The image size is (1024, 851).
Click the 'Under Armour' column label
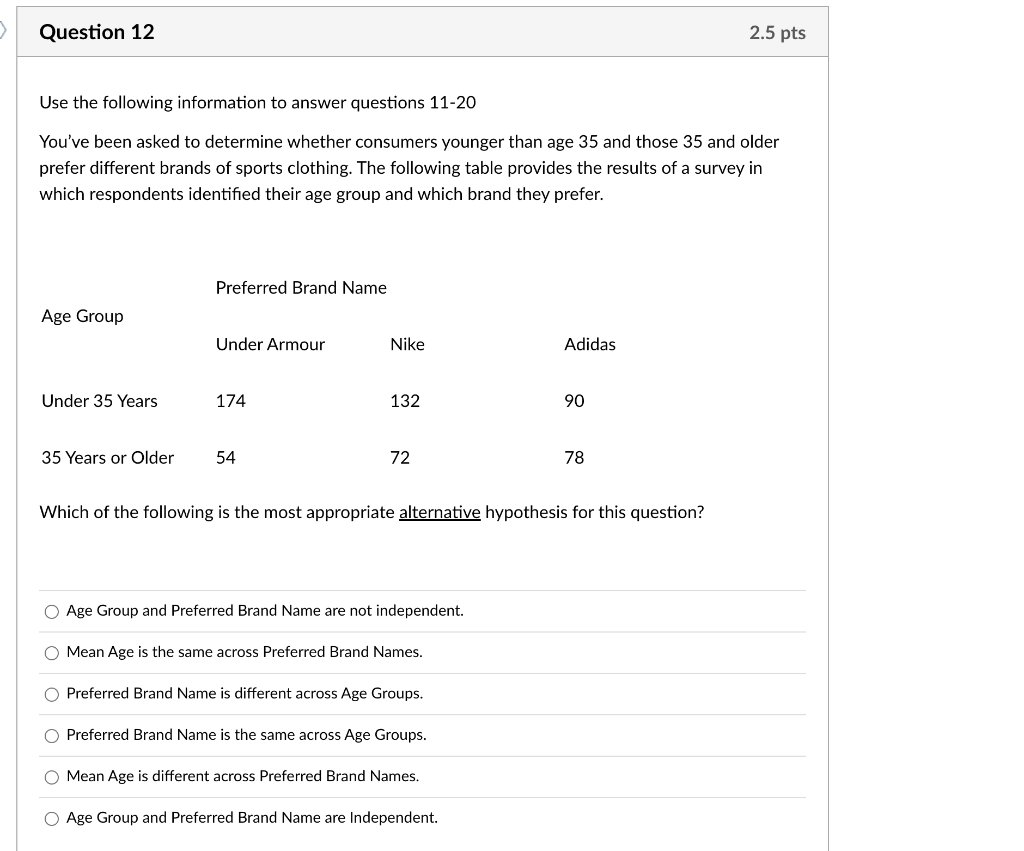tap(270, 344)
